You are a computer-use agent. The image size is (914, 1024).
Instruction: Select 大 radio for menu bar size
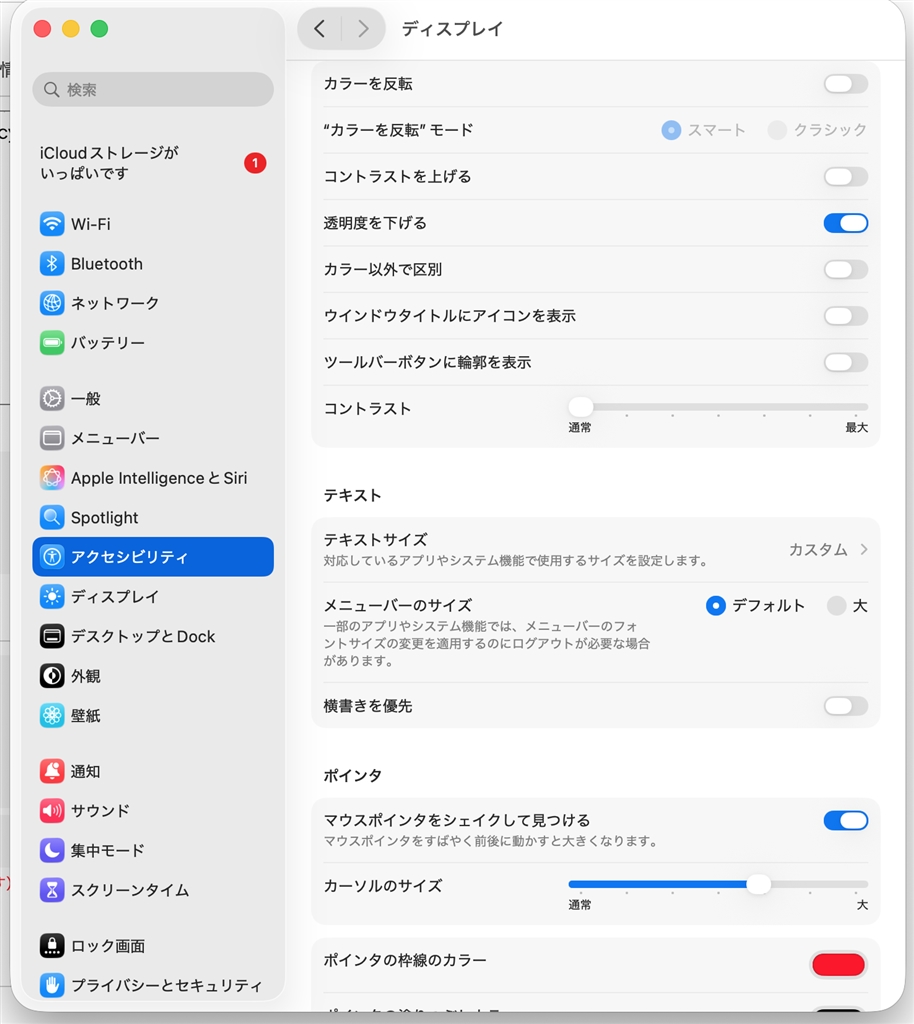(836, 606)
